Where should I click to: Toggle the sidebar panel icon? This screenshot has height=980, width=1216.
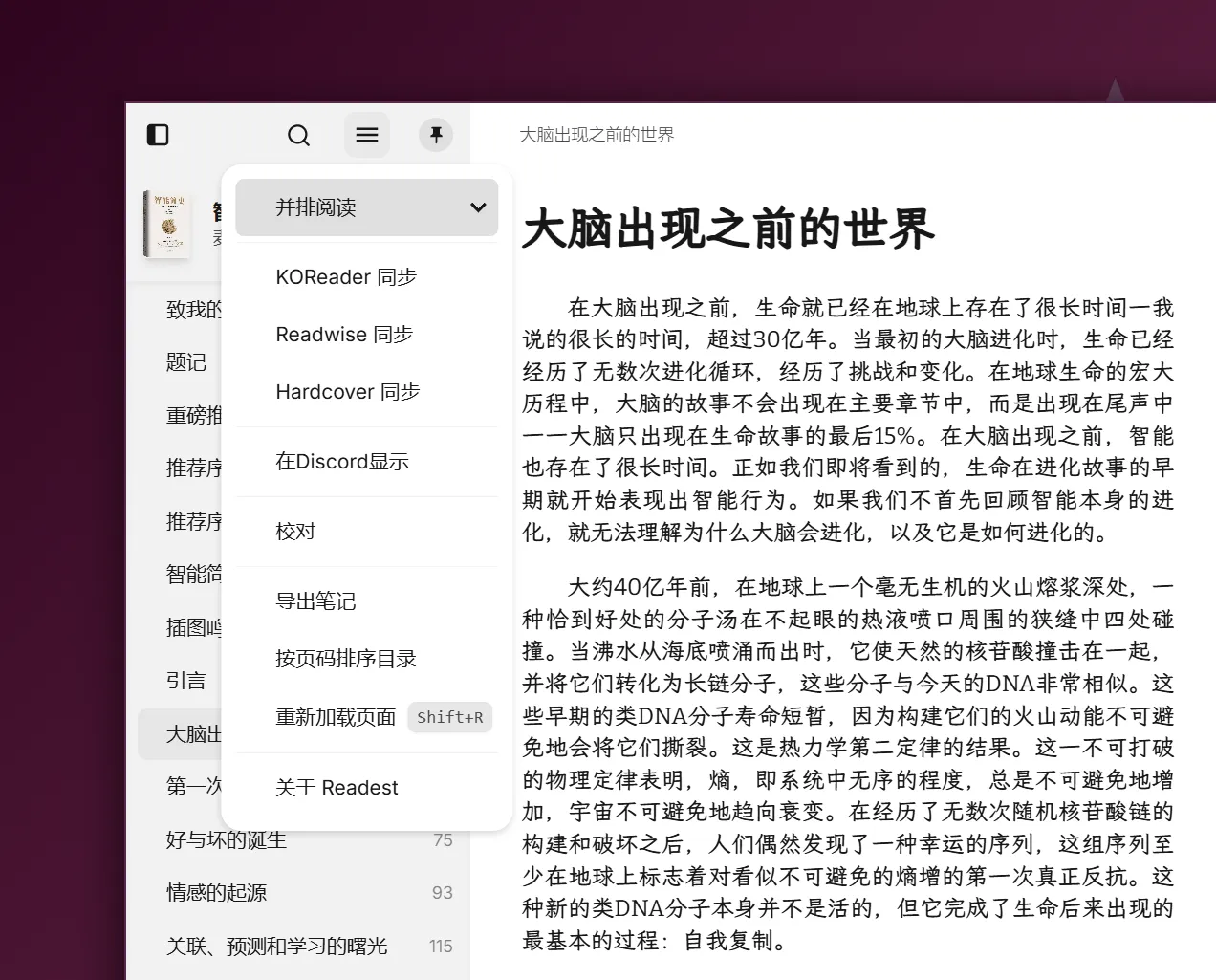(x=158, y=135)
